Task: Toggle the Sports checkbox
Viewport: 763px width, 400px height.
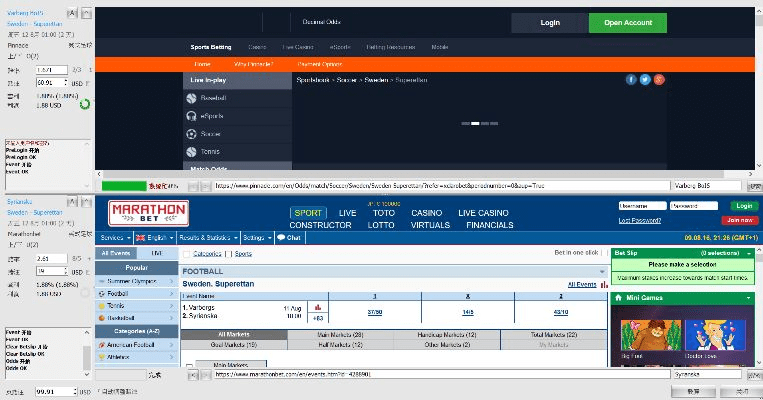Action: [228, 254]
